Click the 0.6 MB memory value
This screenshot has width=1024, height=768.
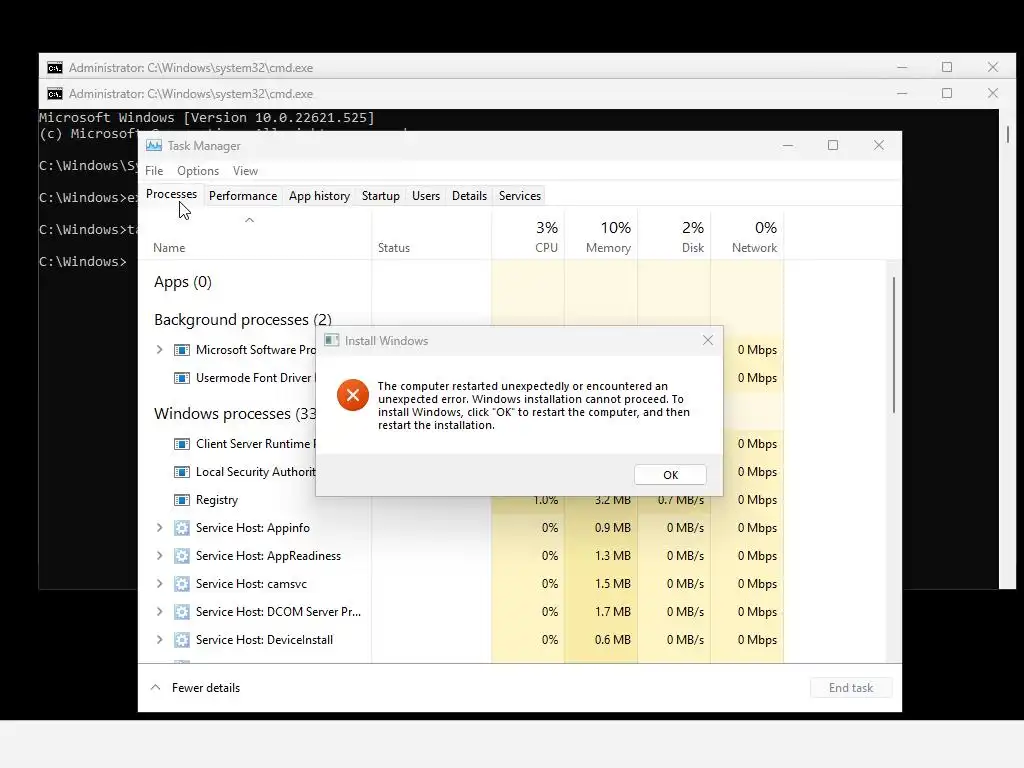coord(613,640)
